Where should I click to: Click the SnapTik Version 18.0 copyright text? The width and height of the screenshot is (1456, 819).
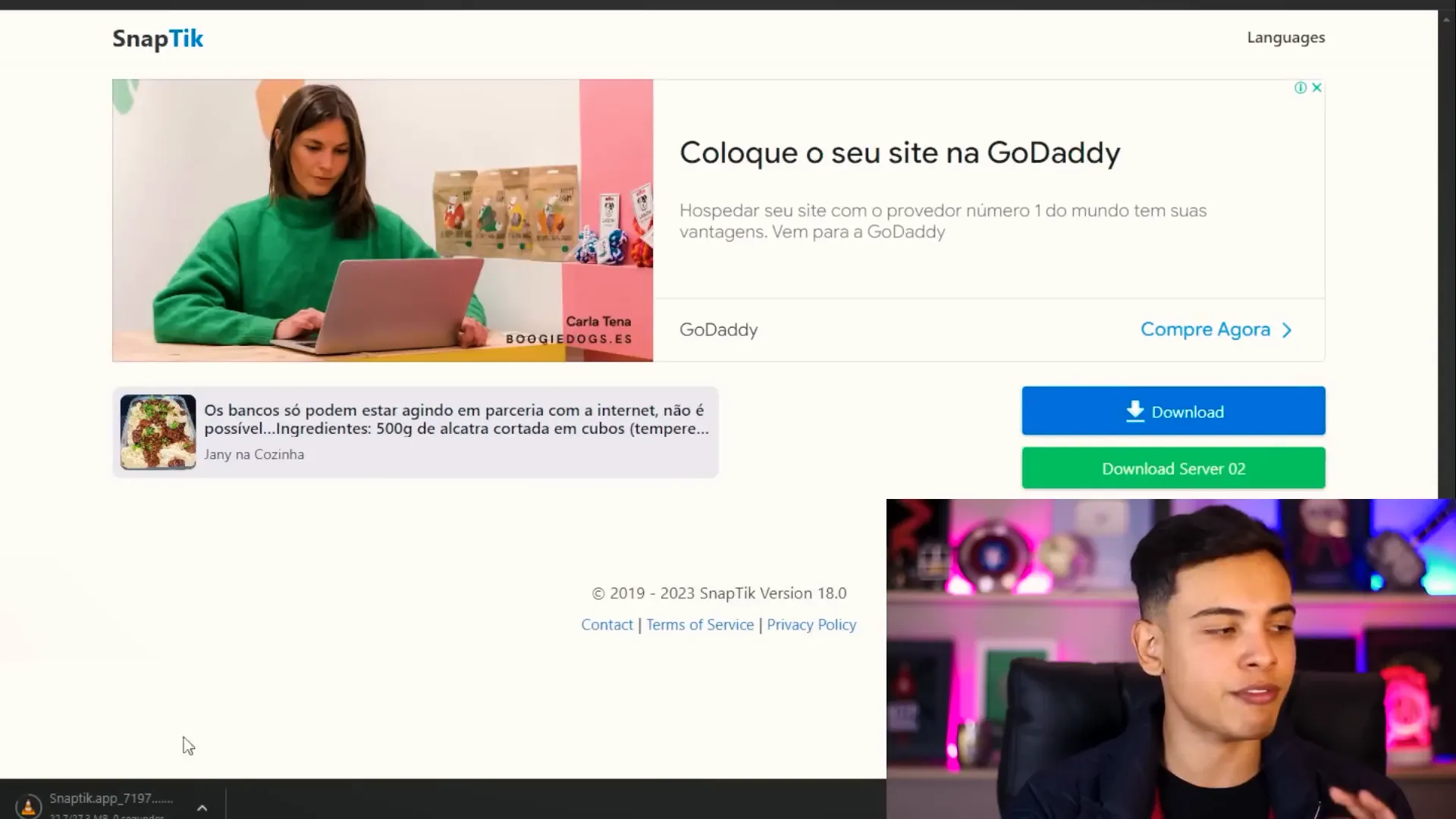[x=719, y=593]
